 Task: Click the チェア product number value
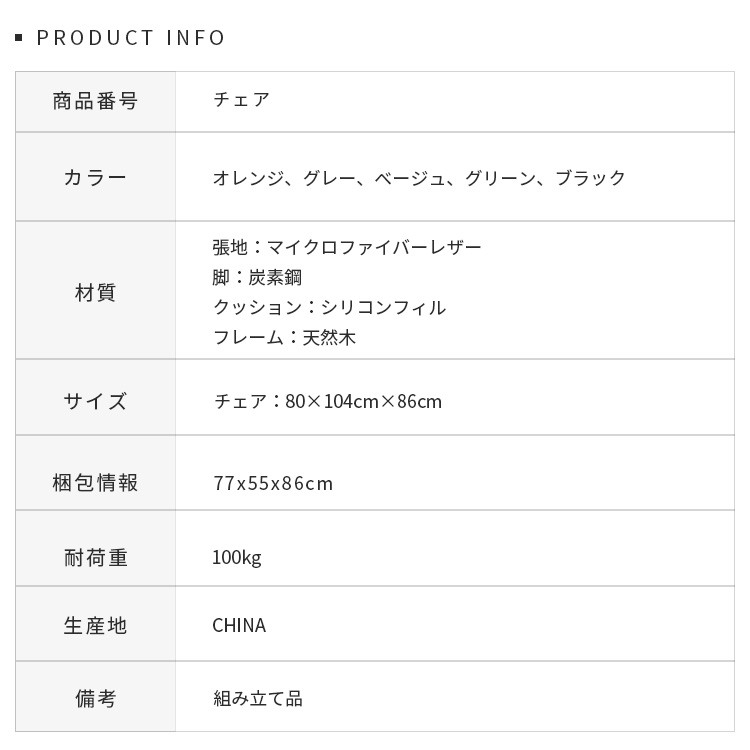(x=241, y=100)
